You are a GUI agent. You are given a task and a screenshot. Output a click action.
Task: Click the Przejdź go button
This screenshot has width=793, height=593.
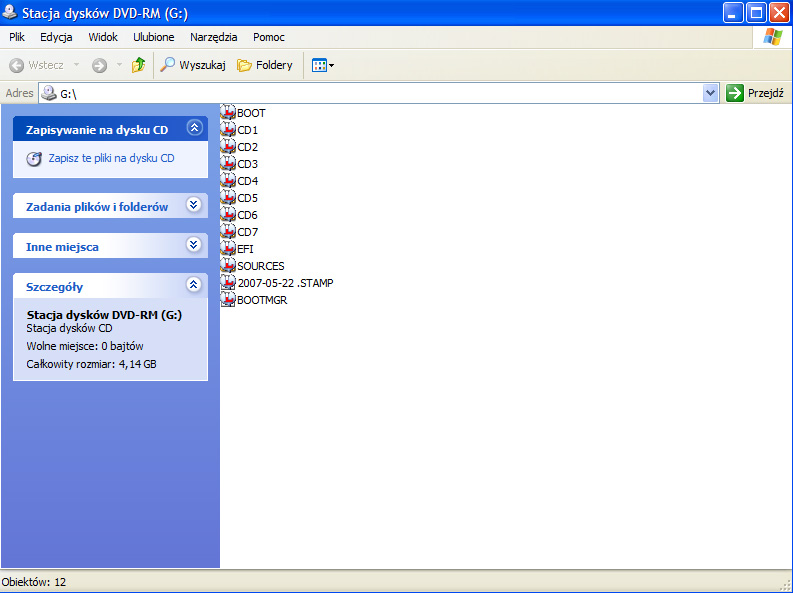point(755,93)
